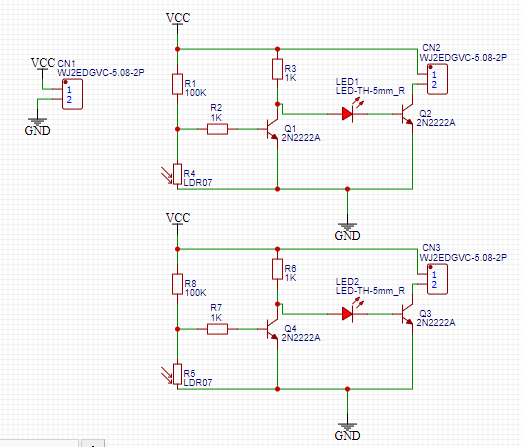Click pin 2 of connector CN2
This screenshot has height=447, width=521.
click(434, 84)
